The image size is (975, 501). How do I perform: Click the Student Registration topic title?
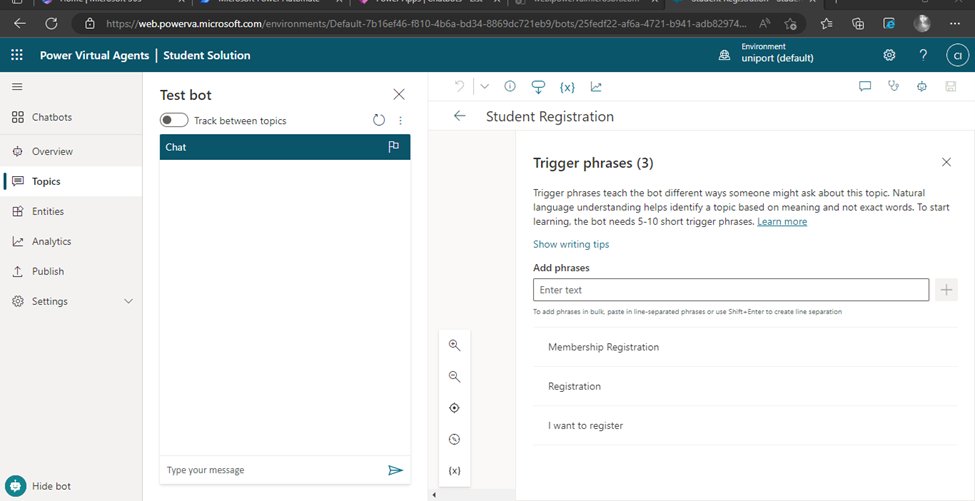pyautogui.click(x=550, y=116)
